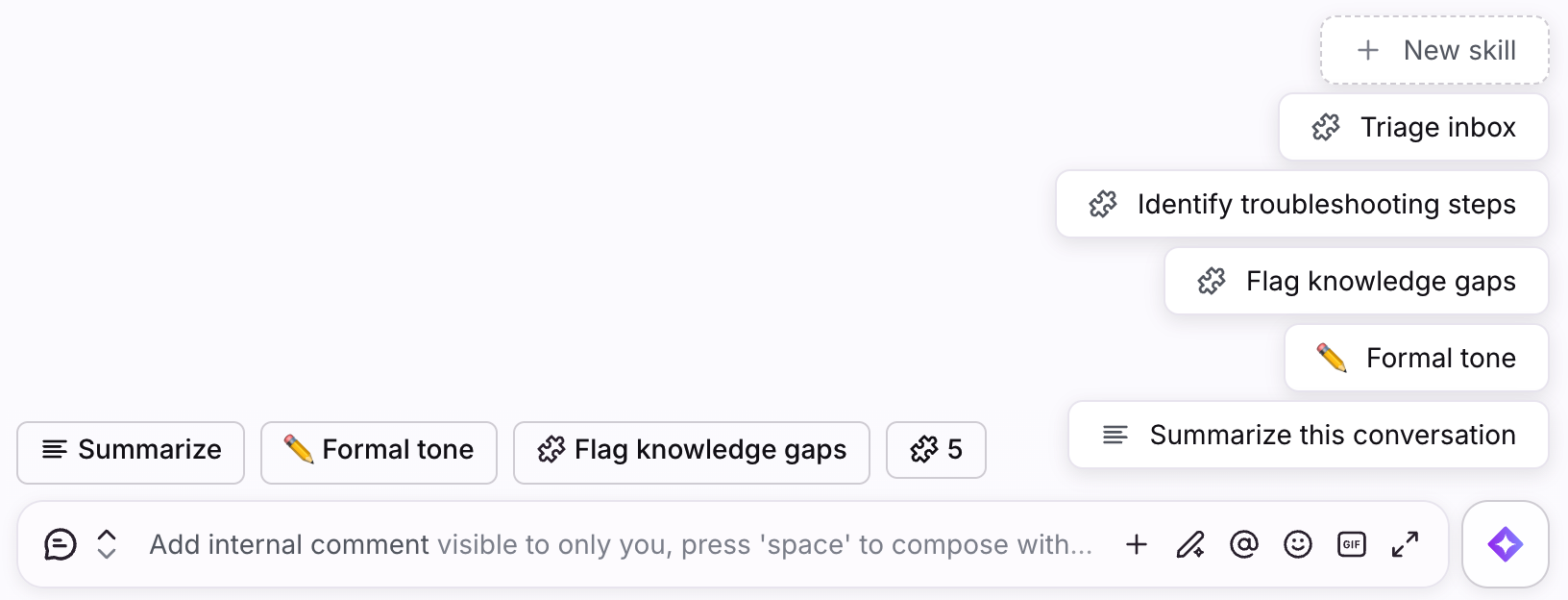Select Triage inbox from skills menu
Screen dimensions: 1568x600
coord(1413,127)
